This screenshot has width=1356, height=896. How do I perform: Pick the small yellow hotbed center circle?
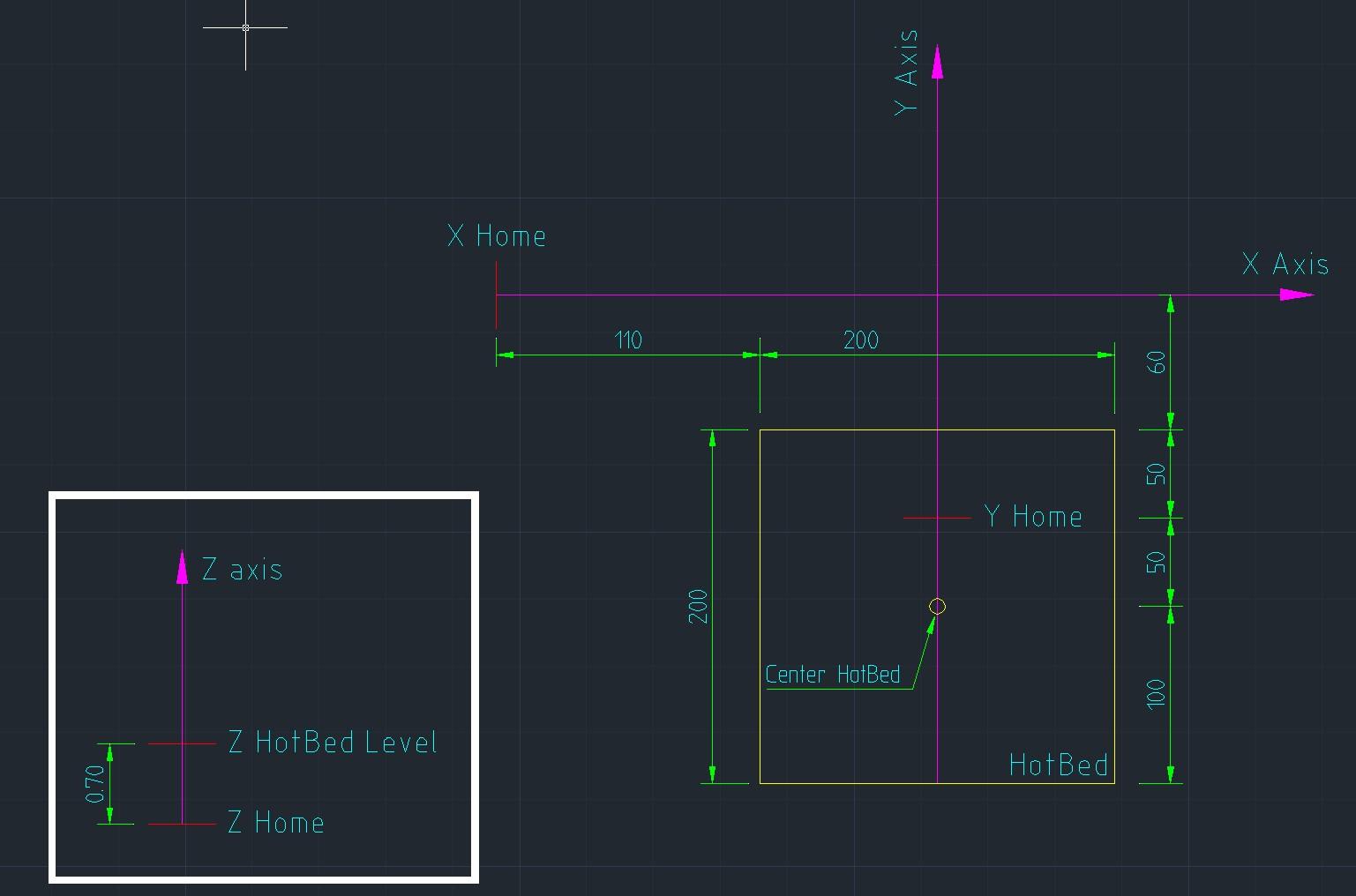(938, 606)
